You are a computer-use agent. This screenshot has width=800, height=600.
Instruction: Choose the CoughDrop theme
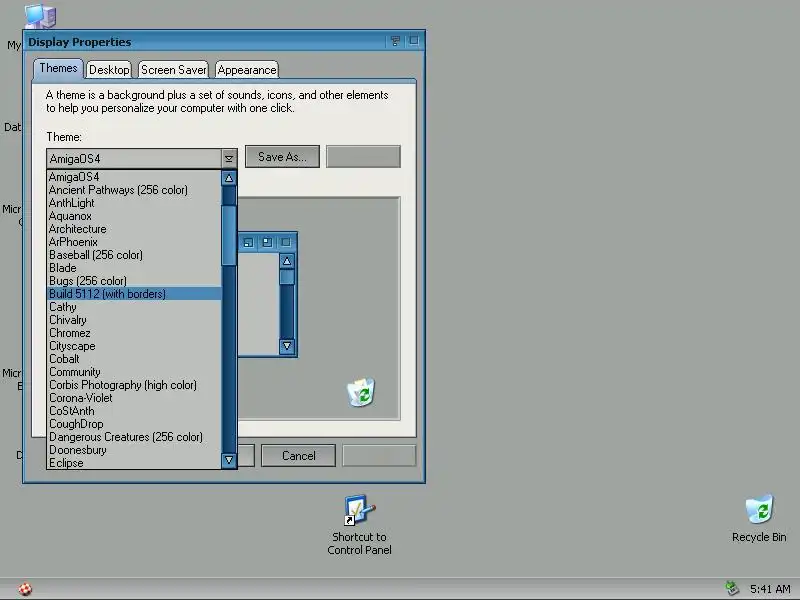tap(134, 424)
